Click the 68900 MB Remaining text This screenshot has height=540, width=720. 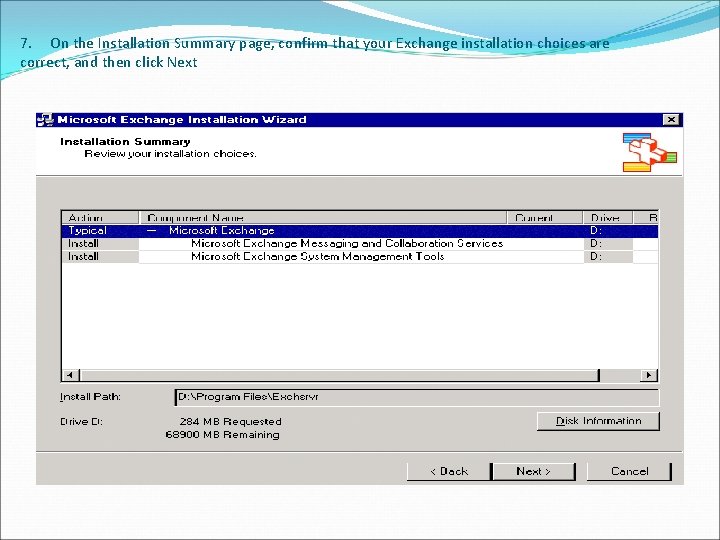pos(222,434)
